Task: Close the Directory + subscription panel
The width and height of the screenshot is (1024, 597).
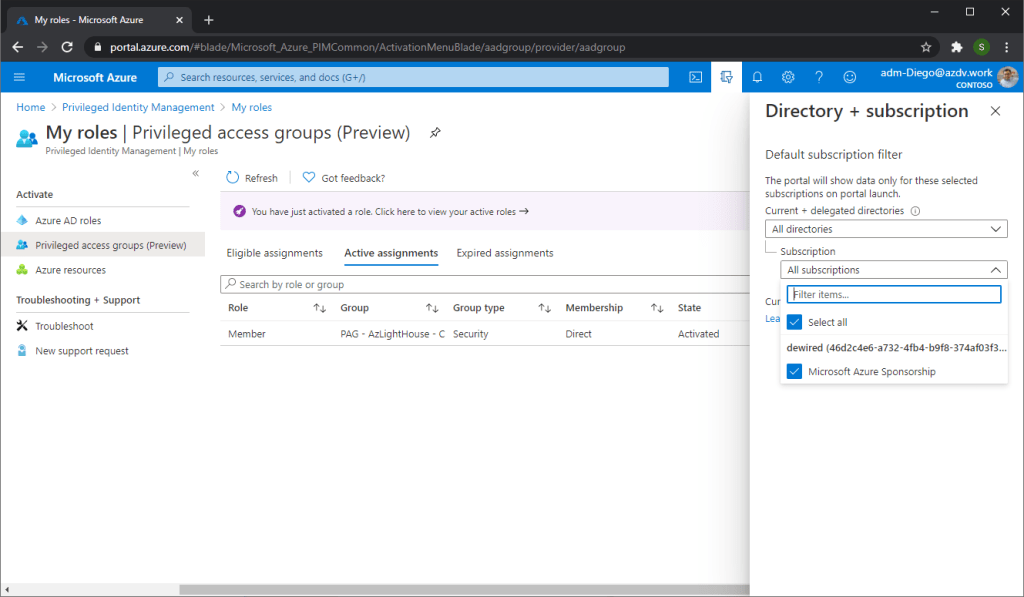Action: pyautogui.click(x=995, y=111)
